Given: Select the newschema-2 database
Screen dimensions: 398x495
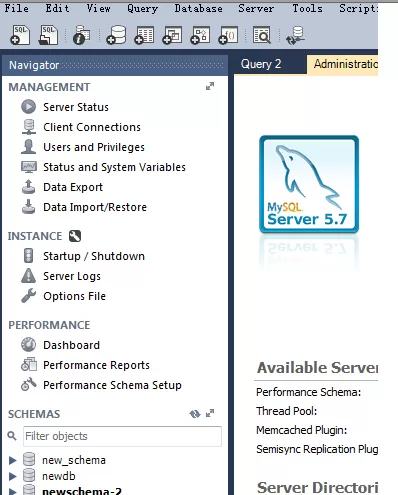Looking at the screenshot, I should coord(82,491).
